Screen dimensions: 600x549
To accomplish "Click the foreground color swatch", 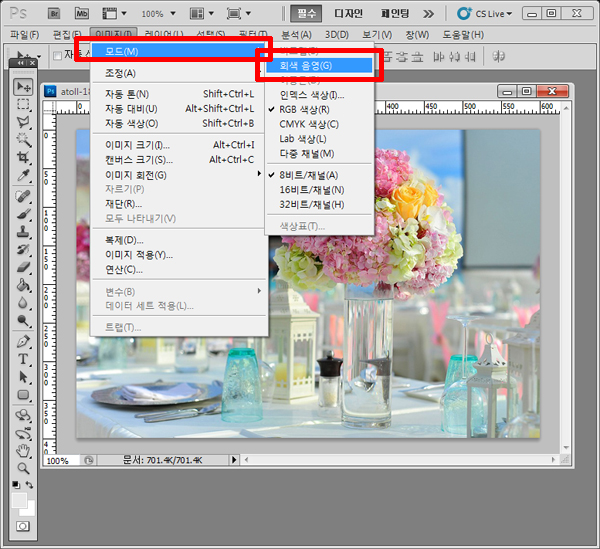I will tap(19, 498).
